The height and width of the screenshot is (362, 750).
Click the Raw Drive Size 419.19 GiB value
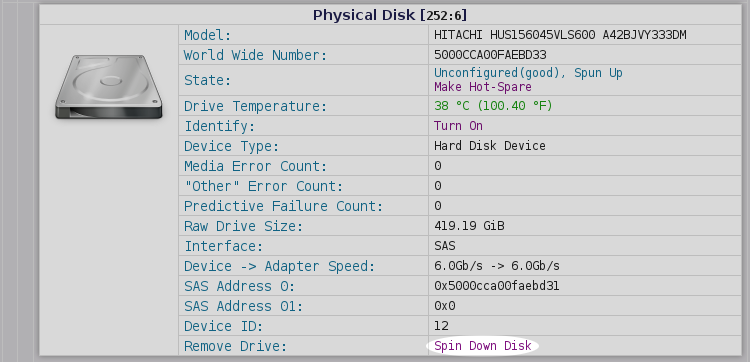[469, 226]
